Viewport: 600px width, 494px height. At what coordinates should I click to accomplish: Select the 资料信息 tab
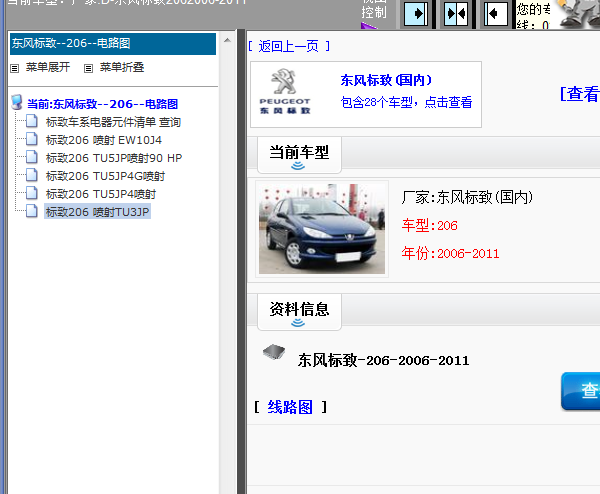(299, 311)
